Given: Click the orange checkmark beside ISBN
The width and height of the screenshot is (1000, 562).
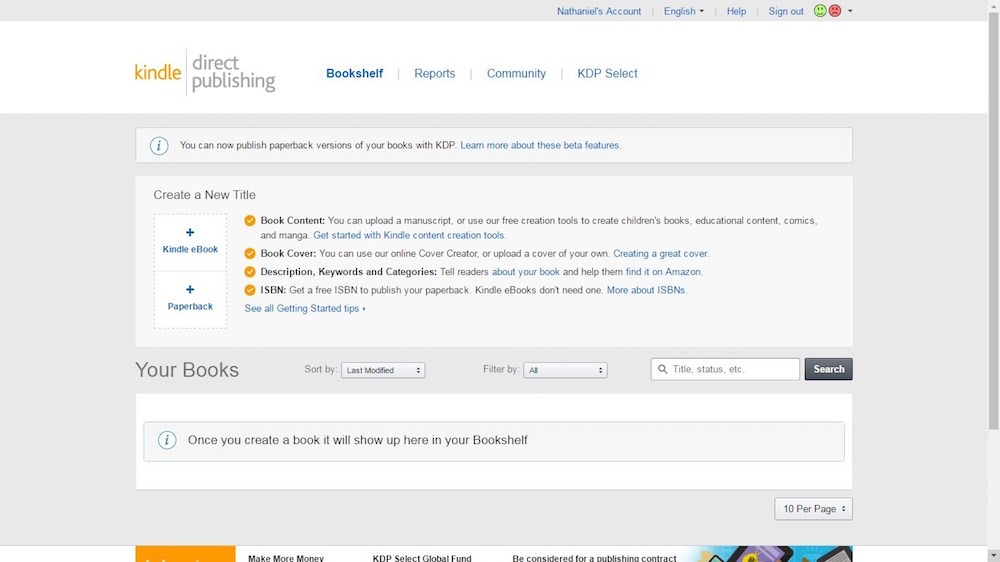Looking at the screenshot, I should pyautogui.click(x=250, y=290).
